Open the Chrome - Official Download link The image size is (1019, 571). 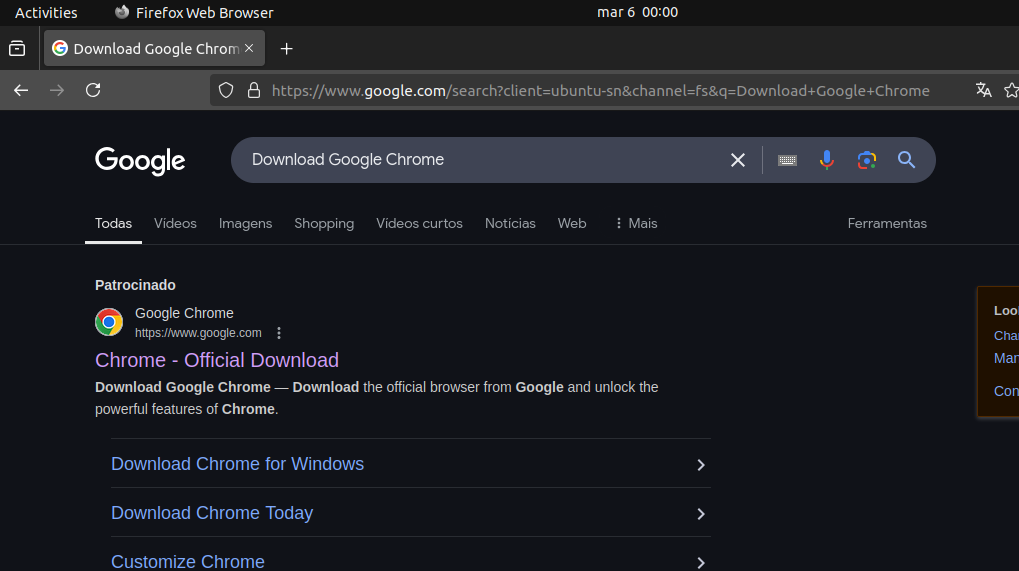tap(217, 360)
